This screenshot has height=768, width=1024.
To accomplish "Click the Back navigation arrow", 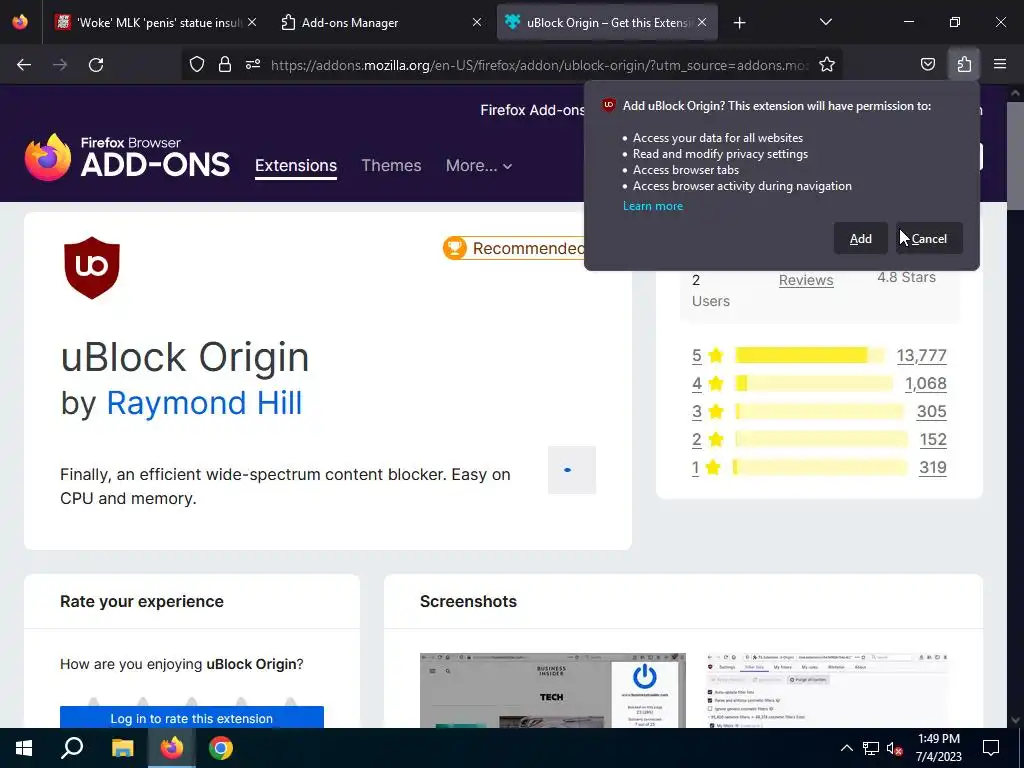I will 24,65.
